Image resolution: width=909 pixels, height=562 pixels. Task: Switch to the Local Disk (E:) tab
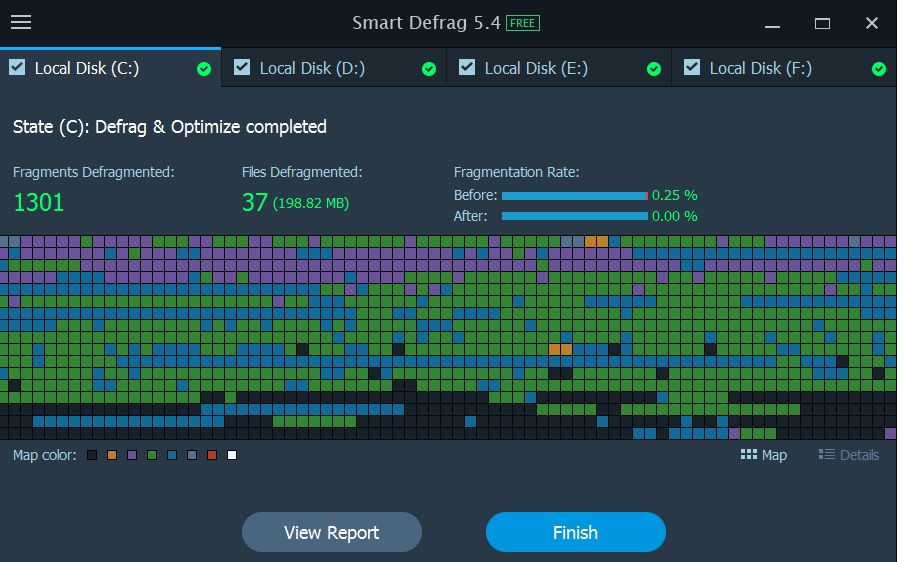click(559, 68)
